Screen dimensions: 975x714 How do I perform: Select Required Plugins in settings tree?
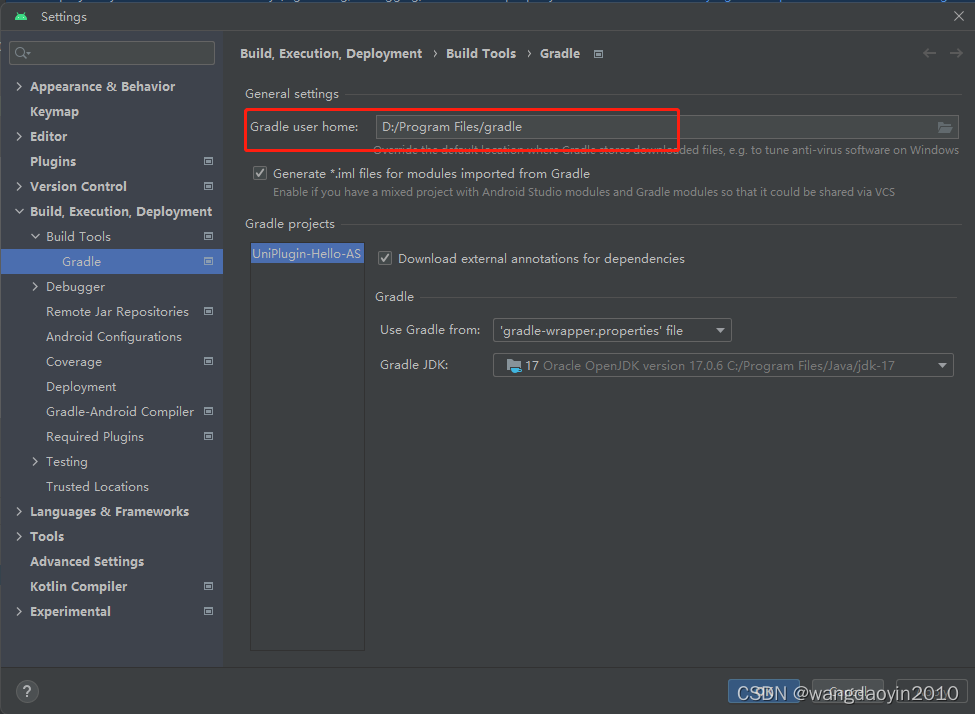click(95, 437)
